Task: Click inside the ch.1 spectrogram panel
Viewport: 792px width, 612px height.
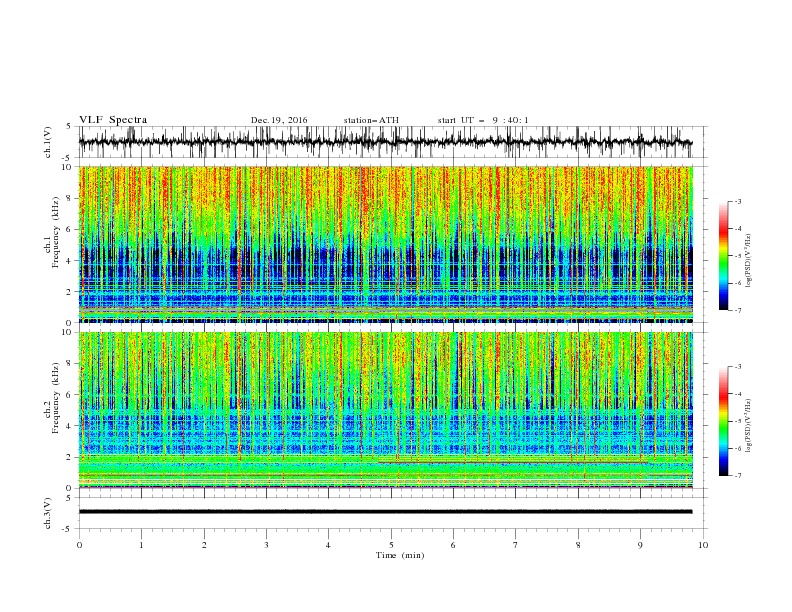Action: pyautogui.click(x=386, y=244)
